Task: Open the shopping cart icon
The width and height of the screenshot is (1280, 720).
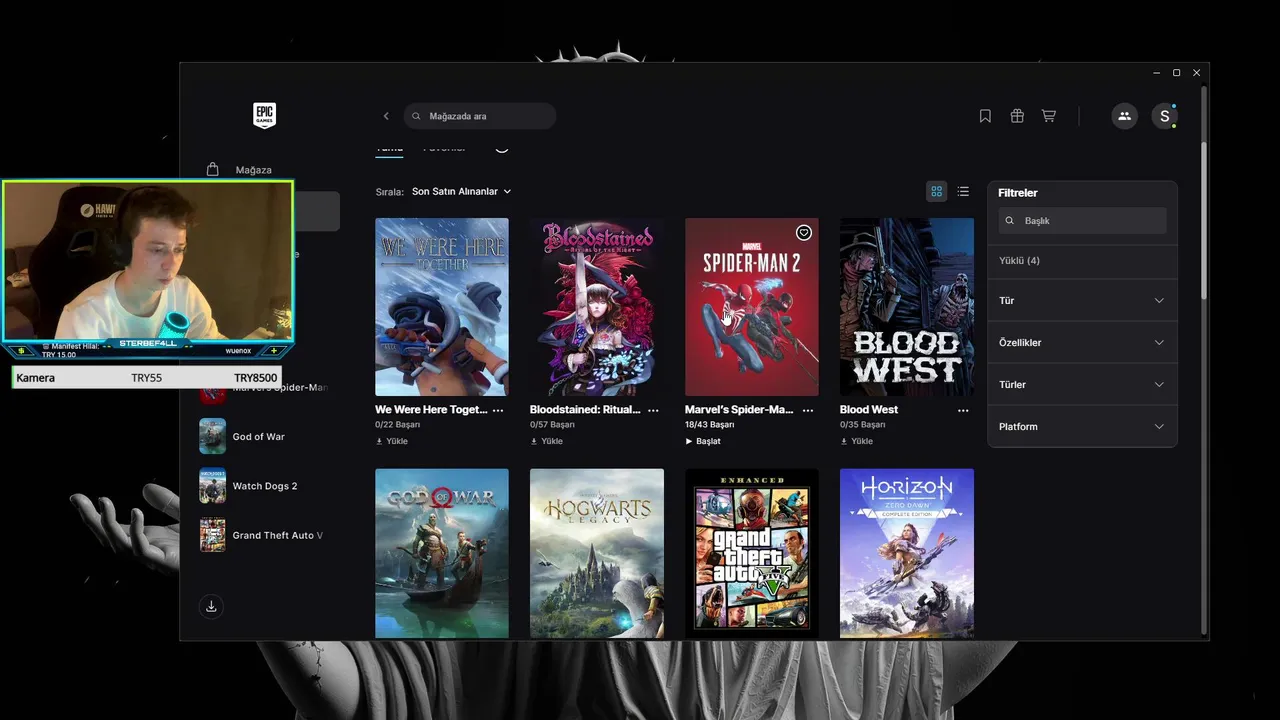Action: pos(1048,116)
